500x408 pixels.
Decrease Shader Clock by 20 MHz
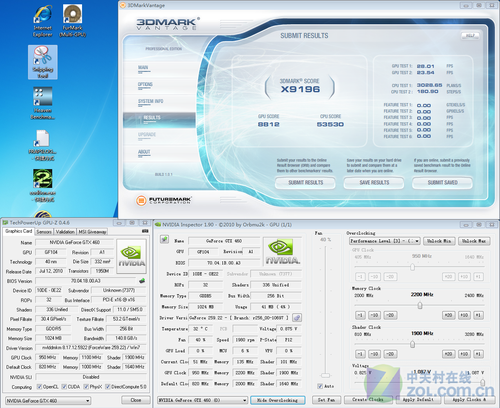pyautogui.click(x=390, y=354)
